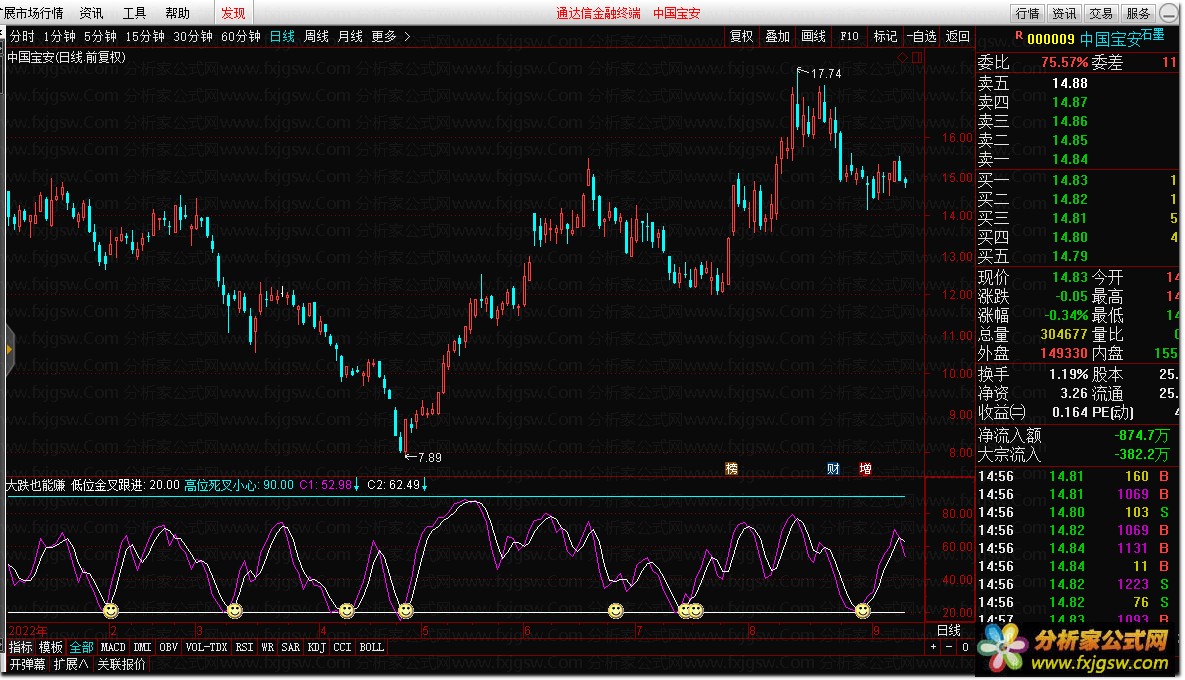Expand the 更多 periods list
The image size is (1185, 680).
(384, 36)
